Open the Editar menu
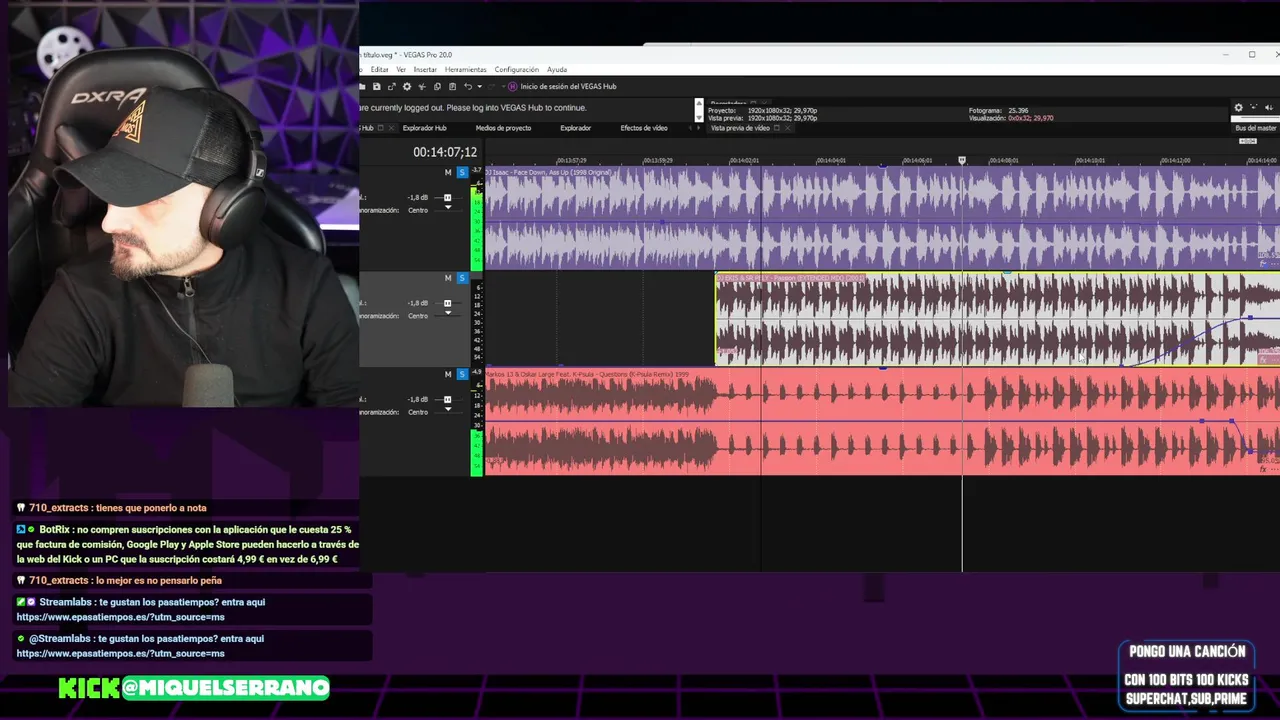 [x=380, y=70]
